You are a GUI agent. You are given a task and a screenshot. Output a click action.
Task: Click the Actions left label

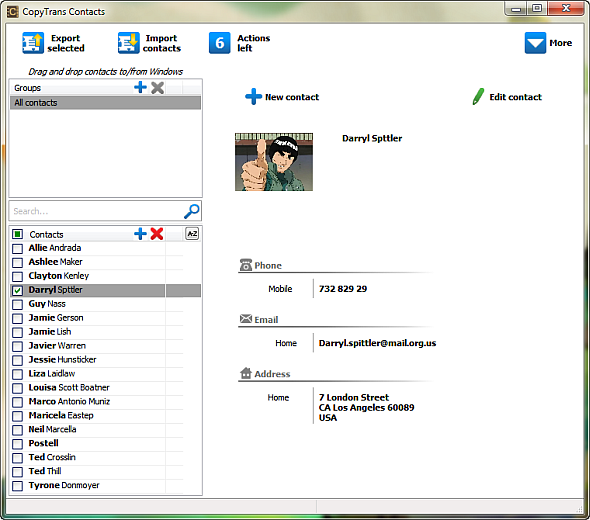[x=254, y=43]
